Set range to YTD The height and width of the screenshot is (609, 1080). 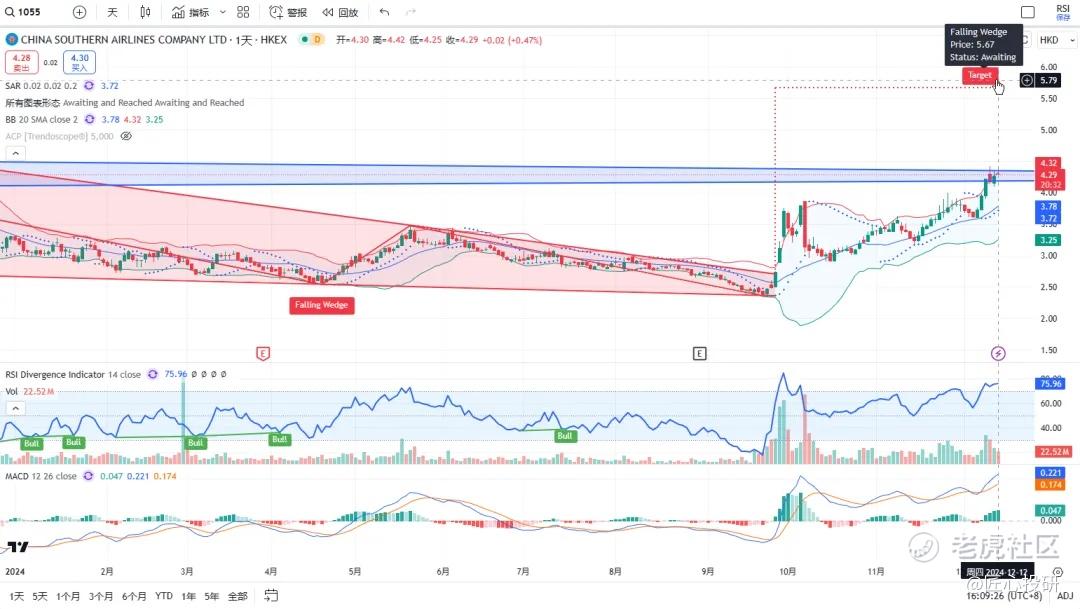tap(164, 596)
